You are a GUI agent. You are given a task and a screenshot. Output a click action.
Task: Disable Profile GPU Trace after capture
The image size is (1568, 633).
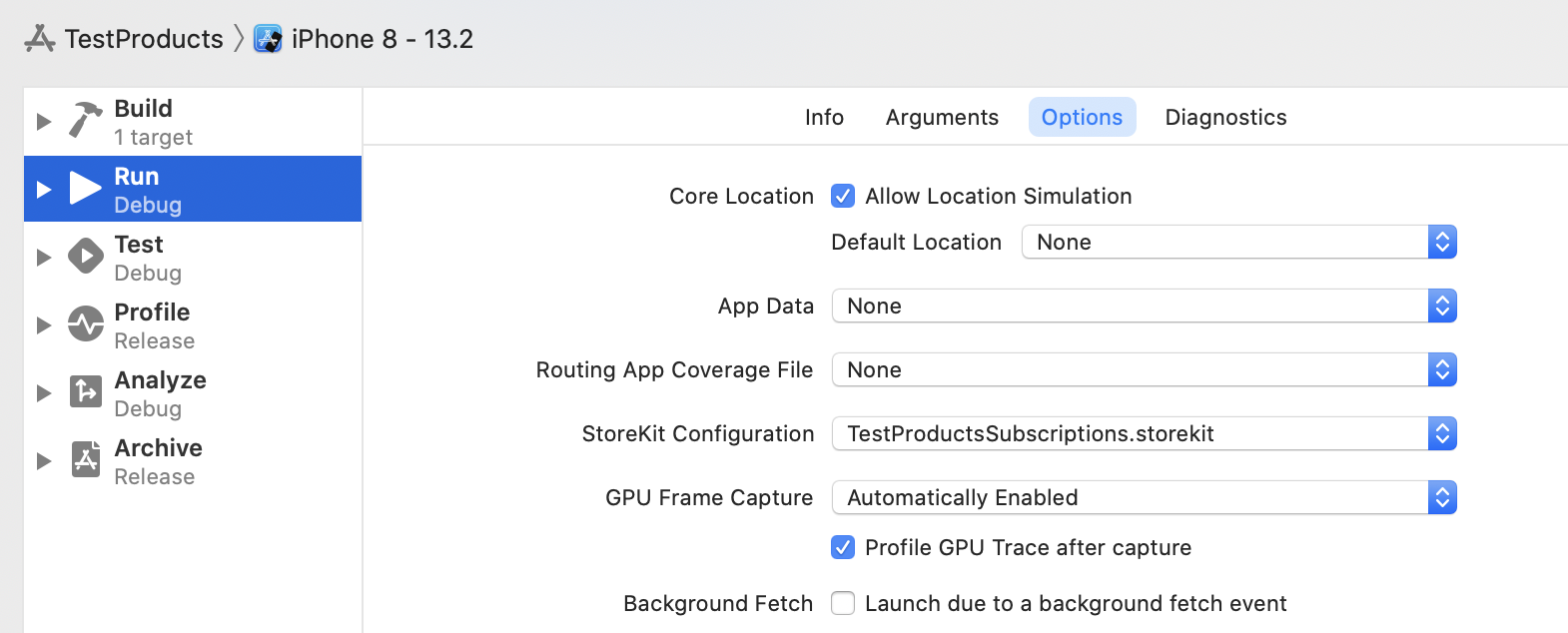tap(843, 547)
